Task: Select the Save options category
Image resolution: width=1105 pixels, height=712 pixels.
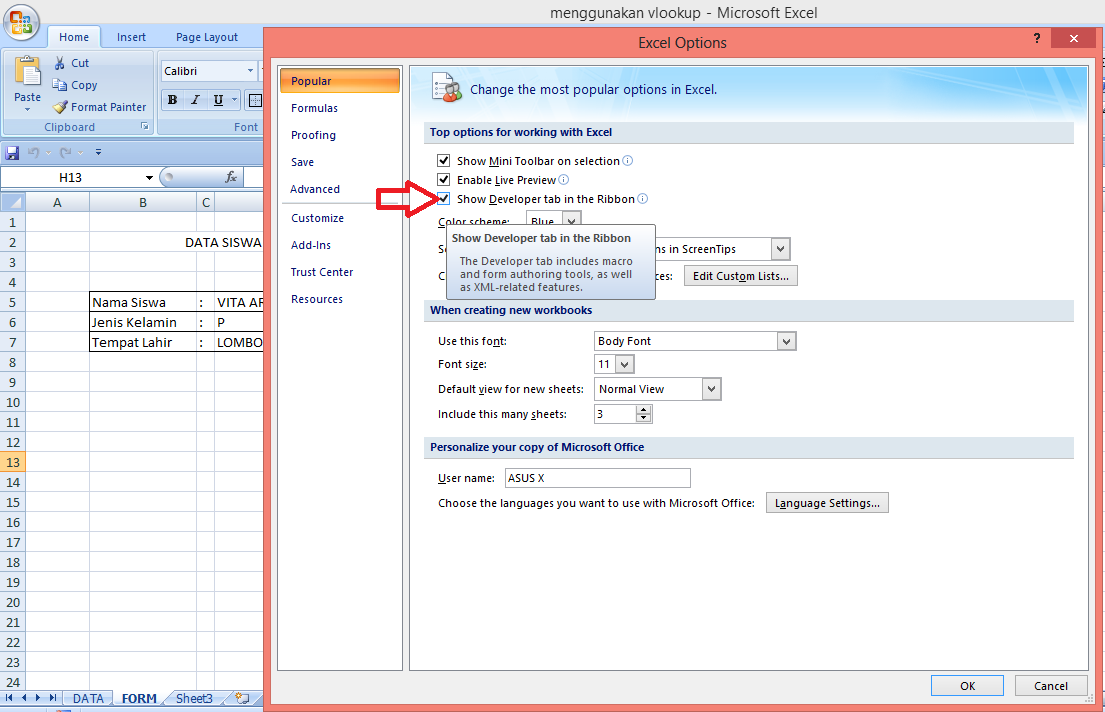Action: tap(340, 162)
